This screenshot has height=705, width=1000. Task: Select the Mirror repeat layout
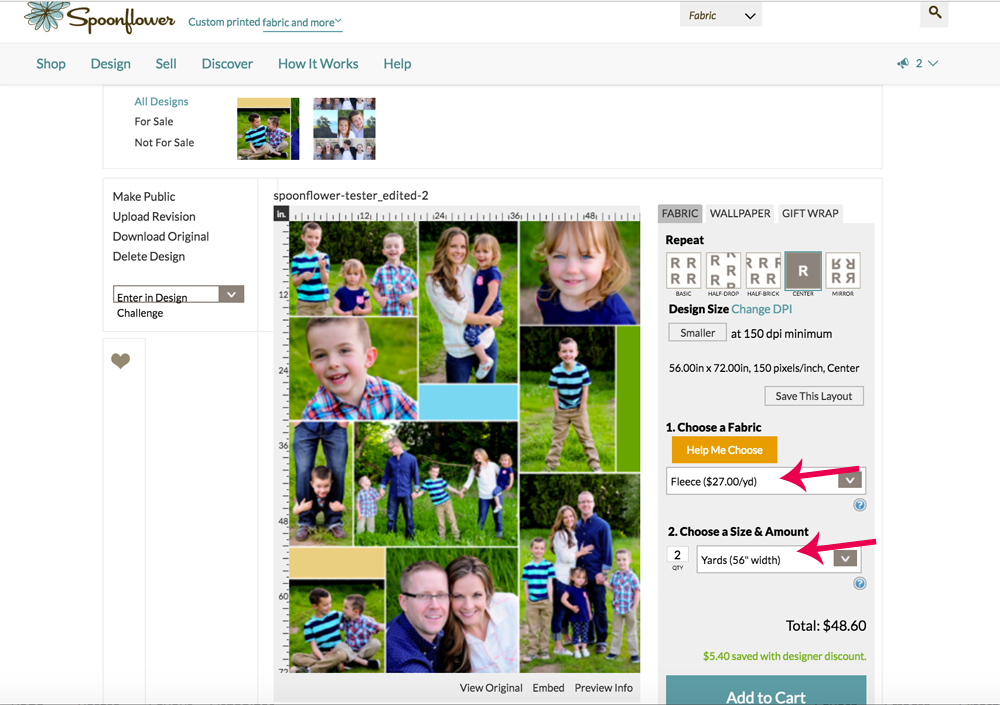coord(842,271)
